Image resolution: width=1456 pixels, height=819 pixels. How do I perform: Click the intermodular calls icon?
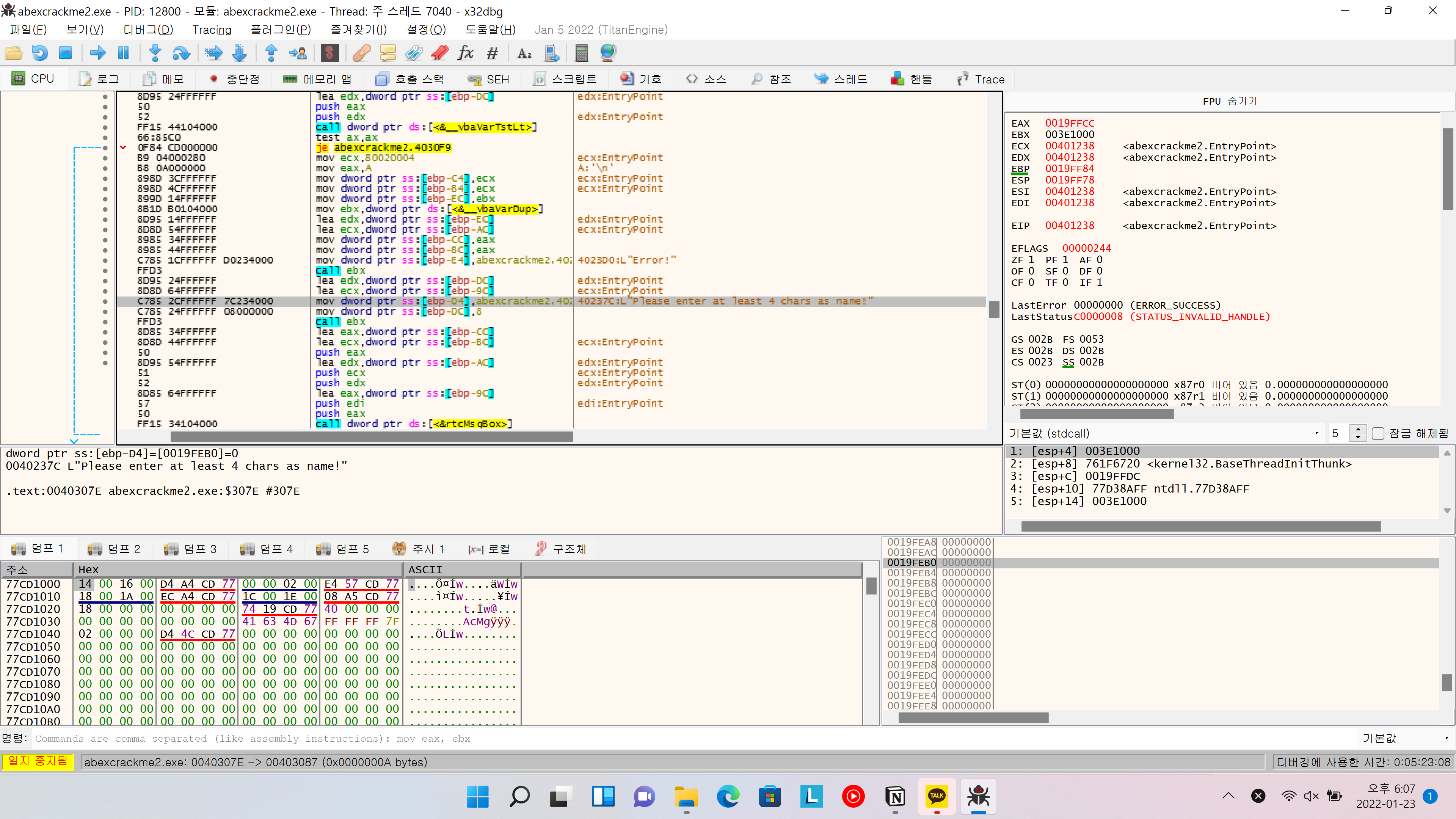551,53
